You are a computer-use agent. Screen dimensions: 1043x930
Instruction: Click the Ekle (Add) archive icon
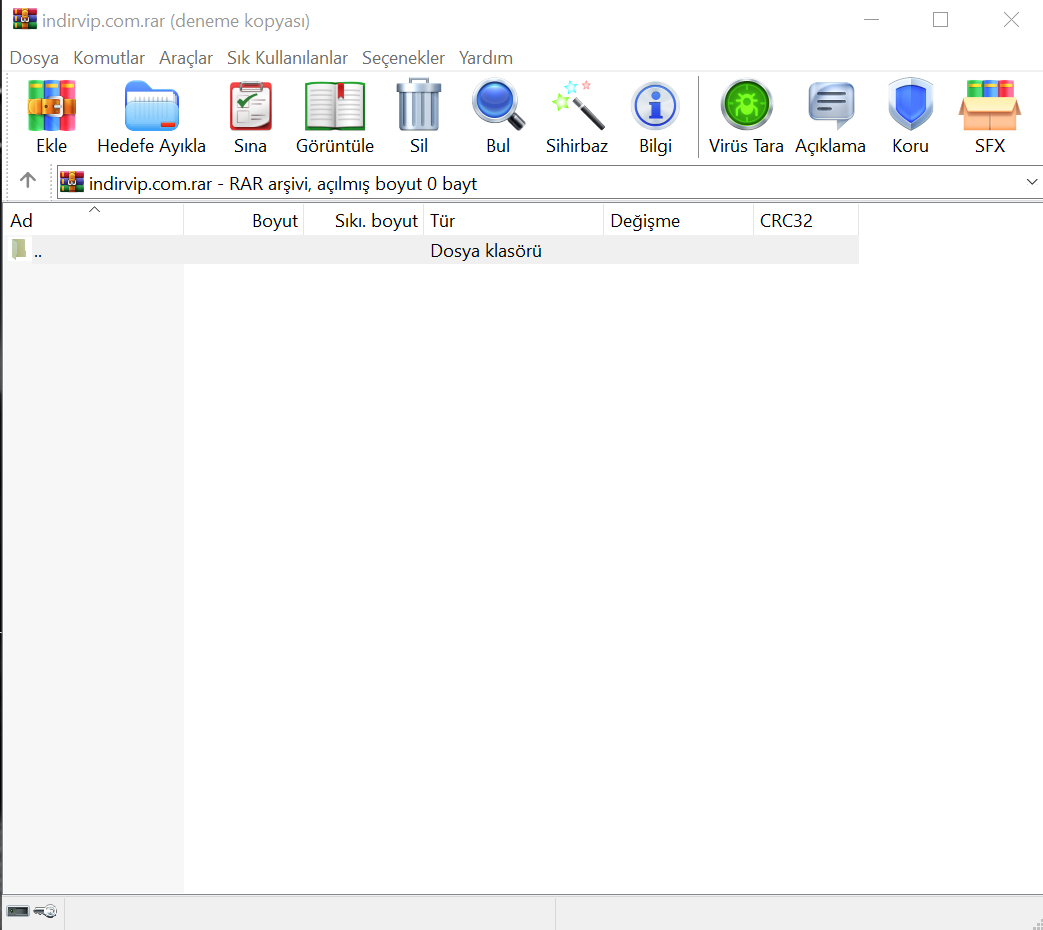[x=52, y=107]
